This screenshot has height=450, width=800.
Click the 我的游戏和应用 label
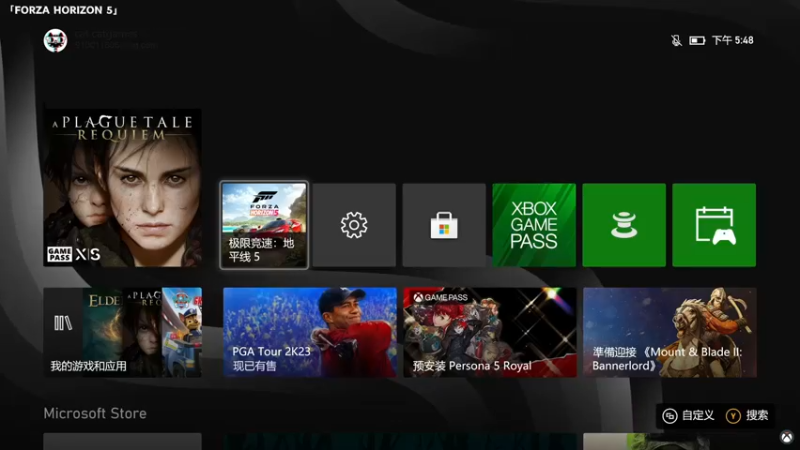(88, 366)
